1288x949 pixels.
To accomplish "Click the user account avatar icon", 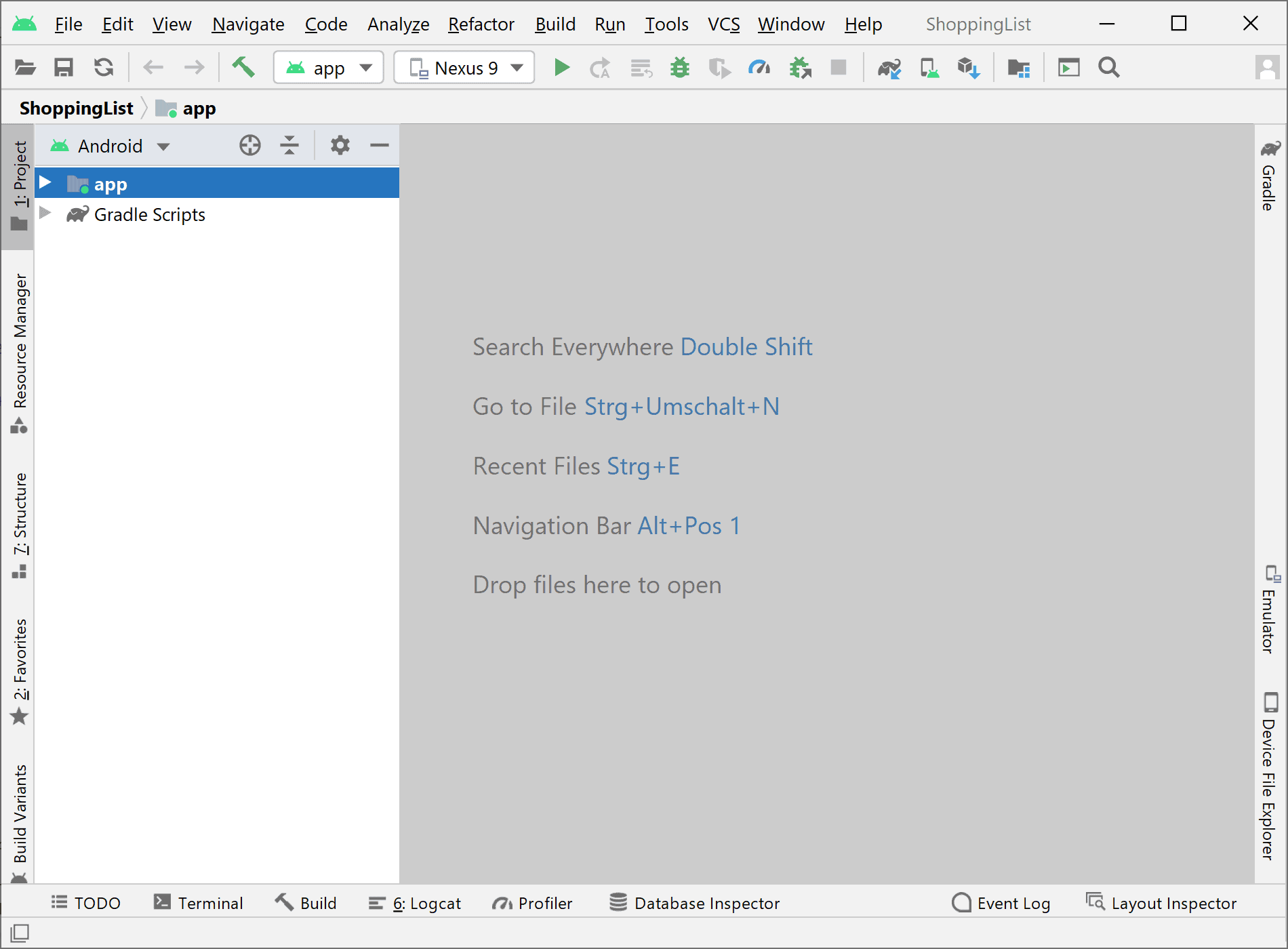I will [1266, 68].
